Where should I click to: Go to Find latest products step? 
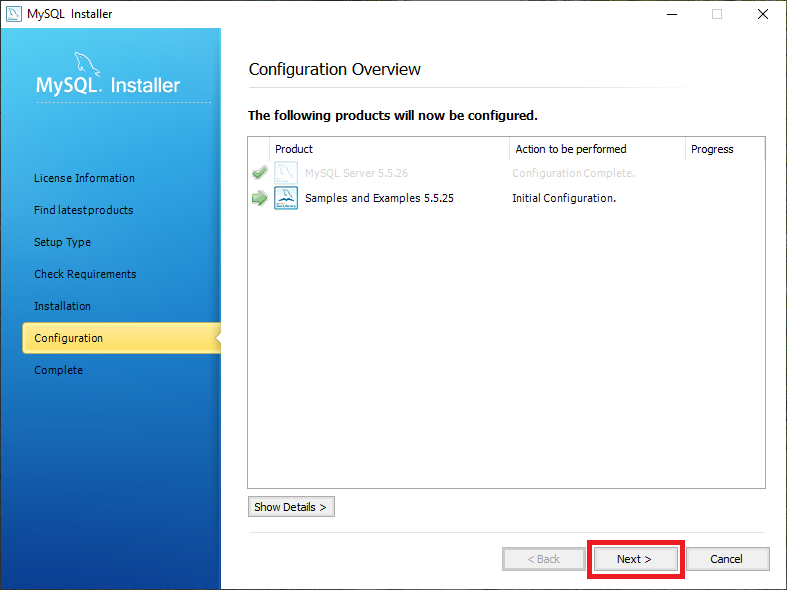click(84, 210)
